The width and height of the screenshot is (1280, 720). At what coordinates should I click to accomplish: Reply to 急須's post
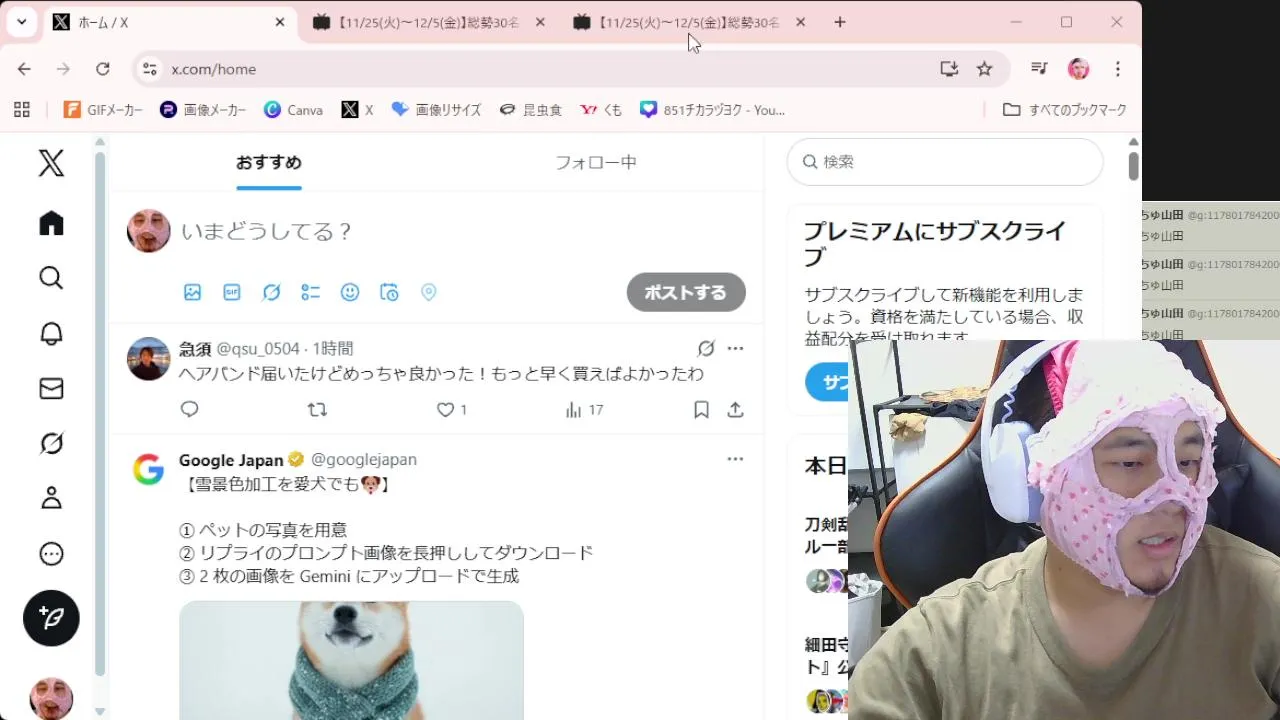click(x=190, y=409)
